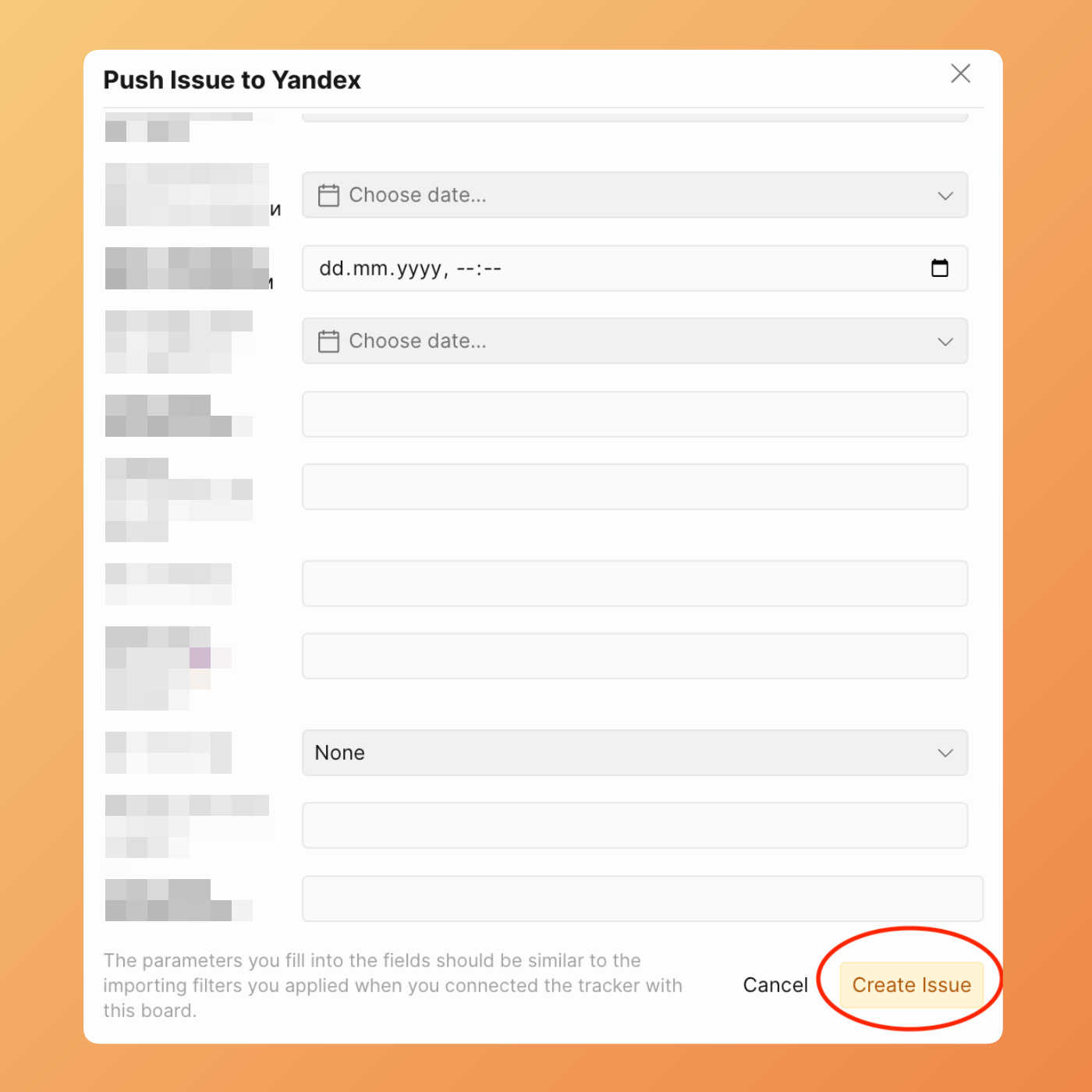Click calendar icon in the upper Choose date field
Screen dimensions: 1092x1092
[328, 195]
